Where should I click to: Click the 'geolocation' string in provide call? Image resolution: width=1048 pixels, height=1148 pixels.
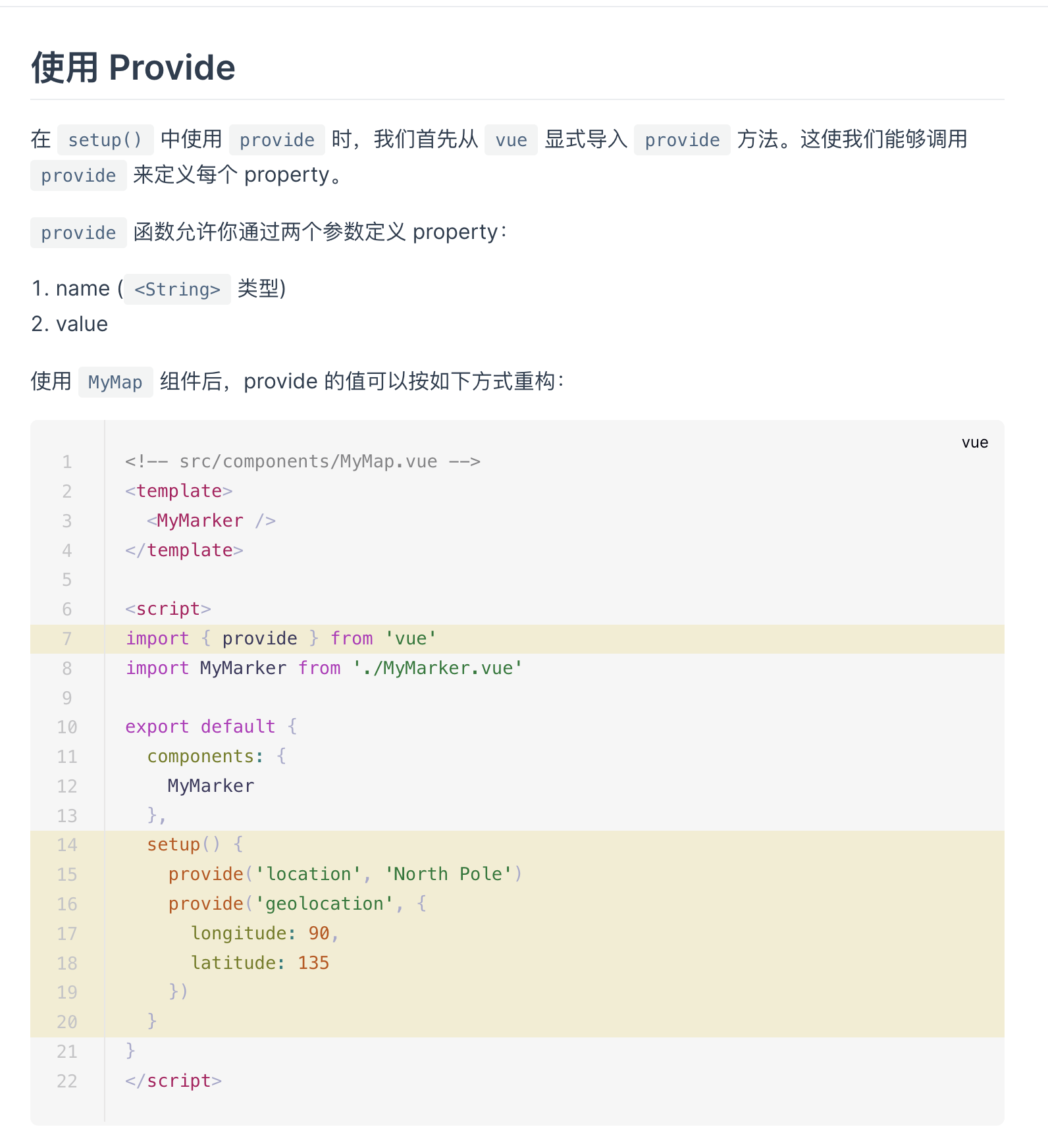pos(324,904)
